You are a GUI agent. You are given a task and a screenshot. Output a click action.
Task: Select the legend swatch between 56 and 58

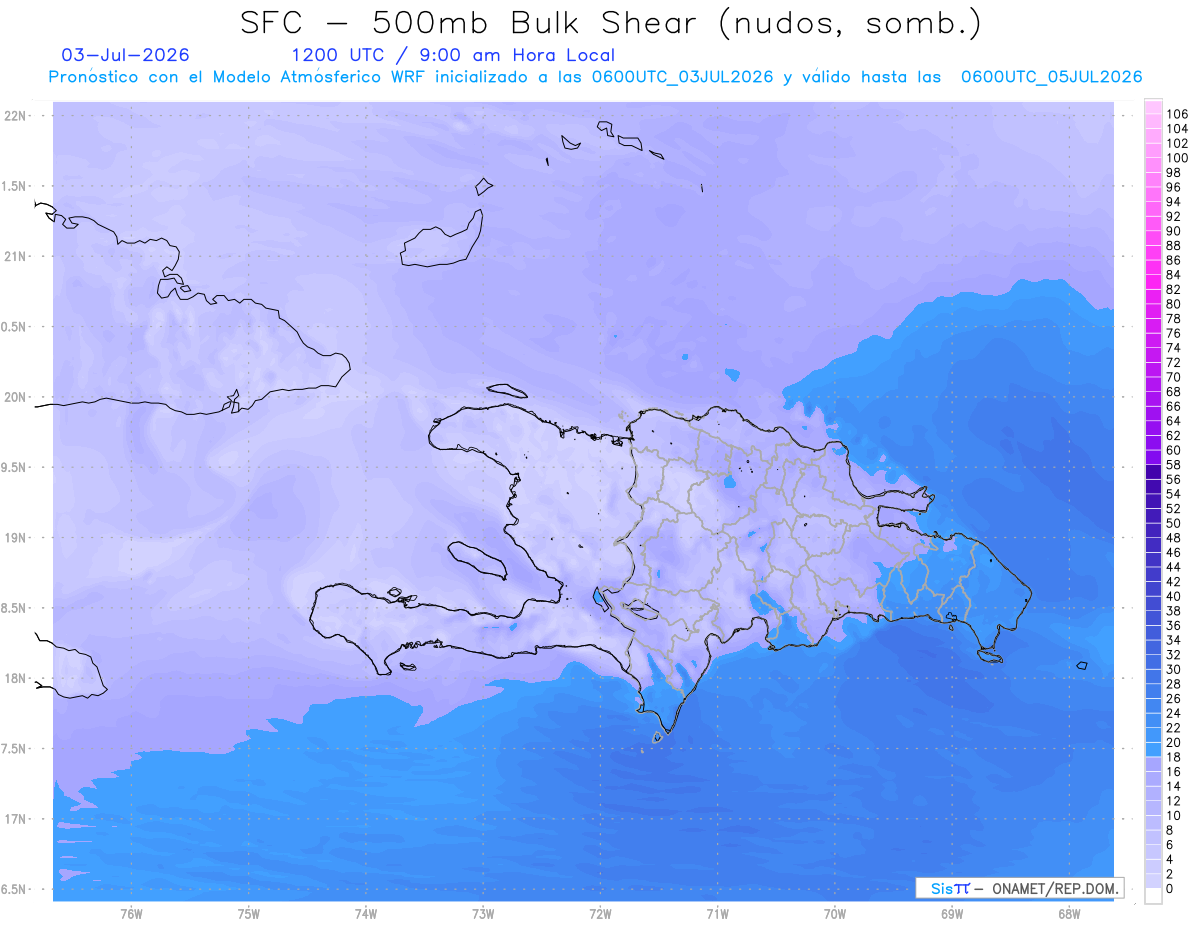[x=1153, y=473]
